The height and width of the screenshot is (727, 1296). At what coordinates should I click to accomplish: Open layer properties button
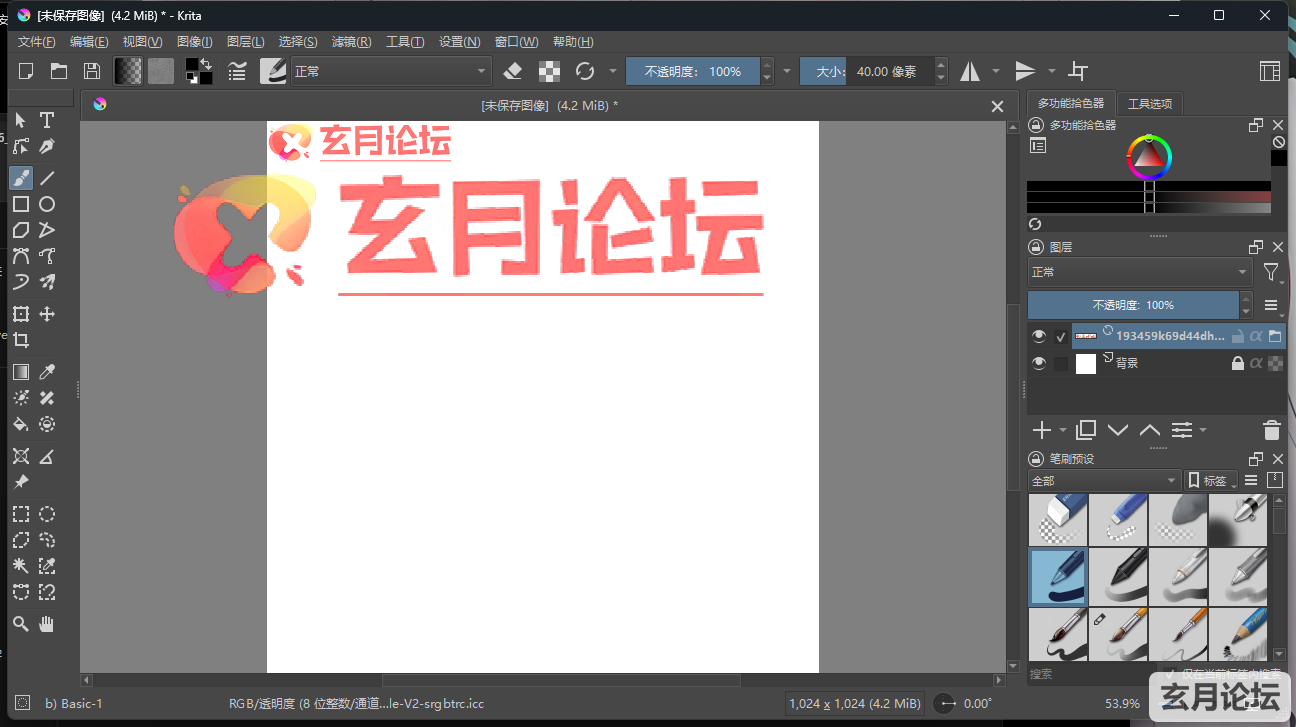coord(1182,430)
